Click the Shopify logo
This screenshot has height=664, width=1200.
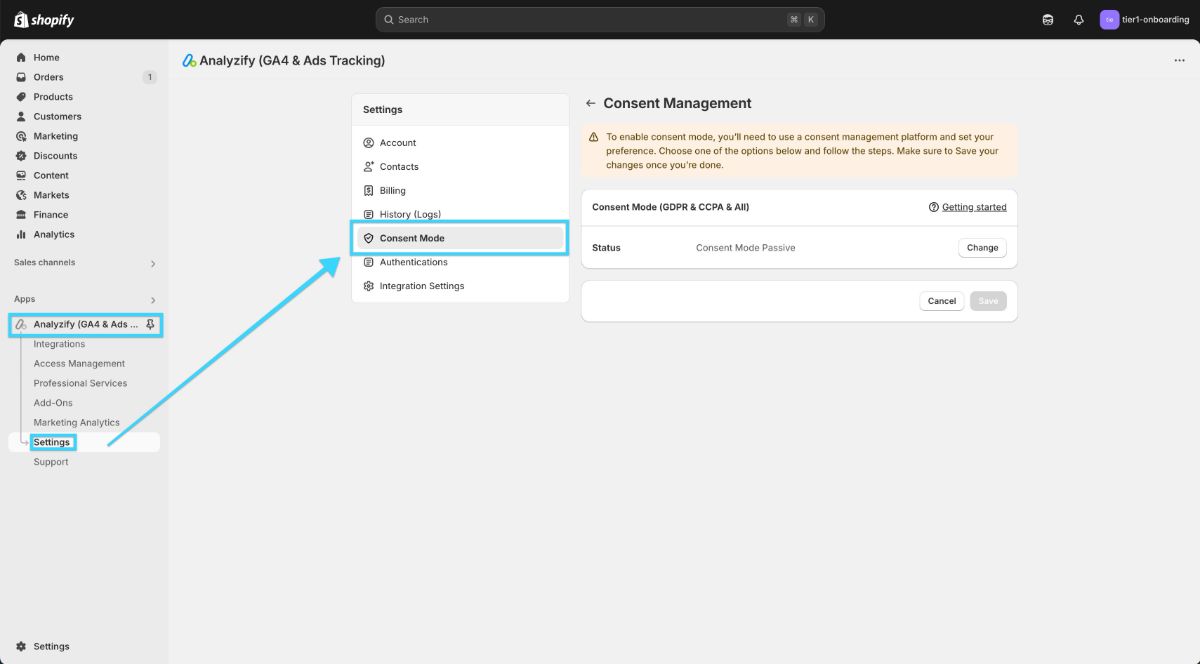tap(44, 20)
